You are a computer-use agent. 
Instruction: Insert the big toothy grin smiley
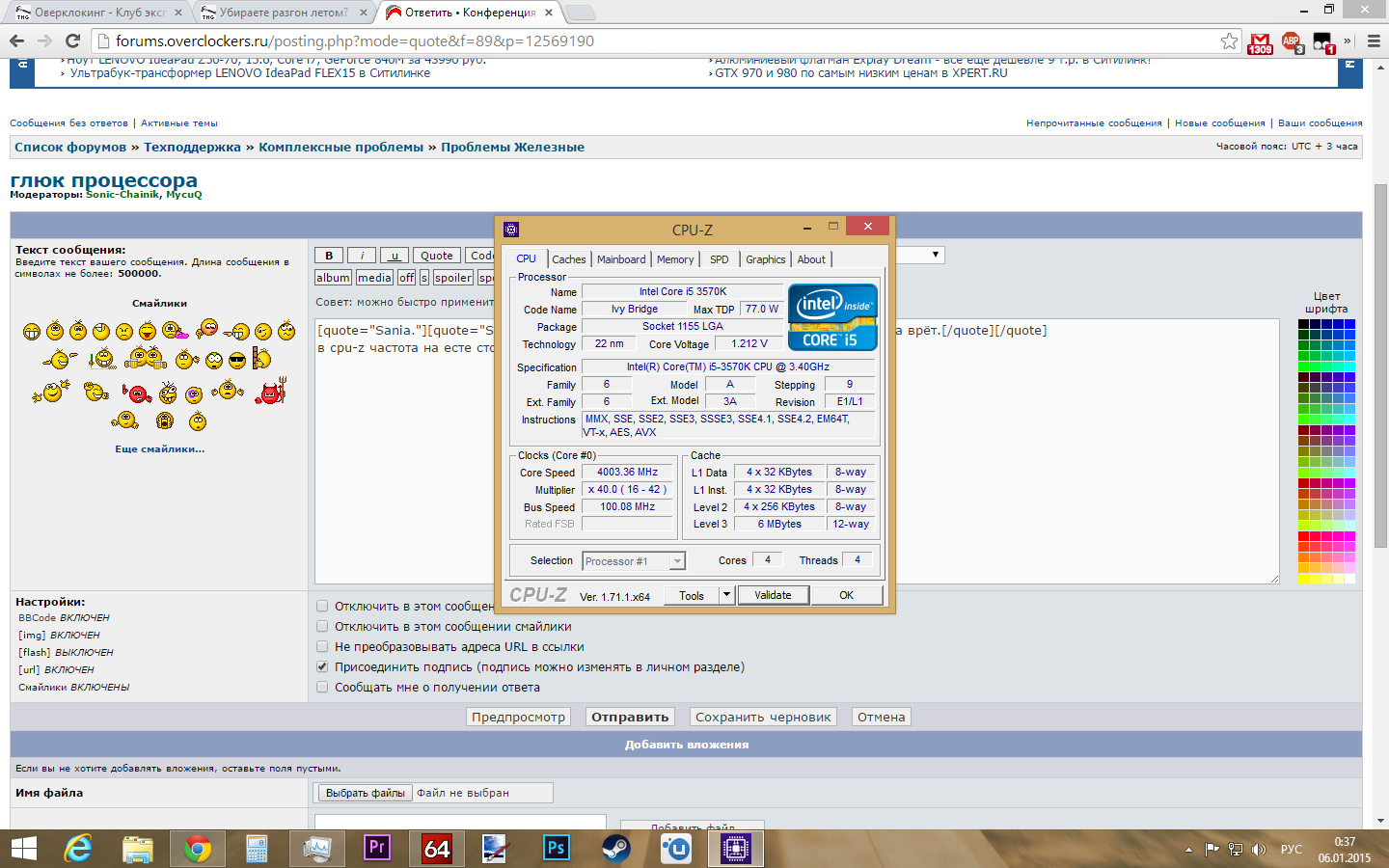click(x=32, y=331)
